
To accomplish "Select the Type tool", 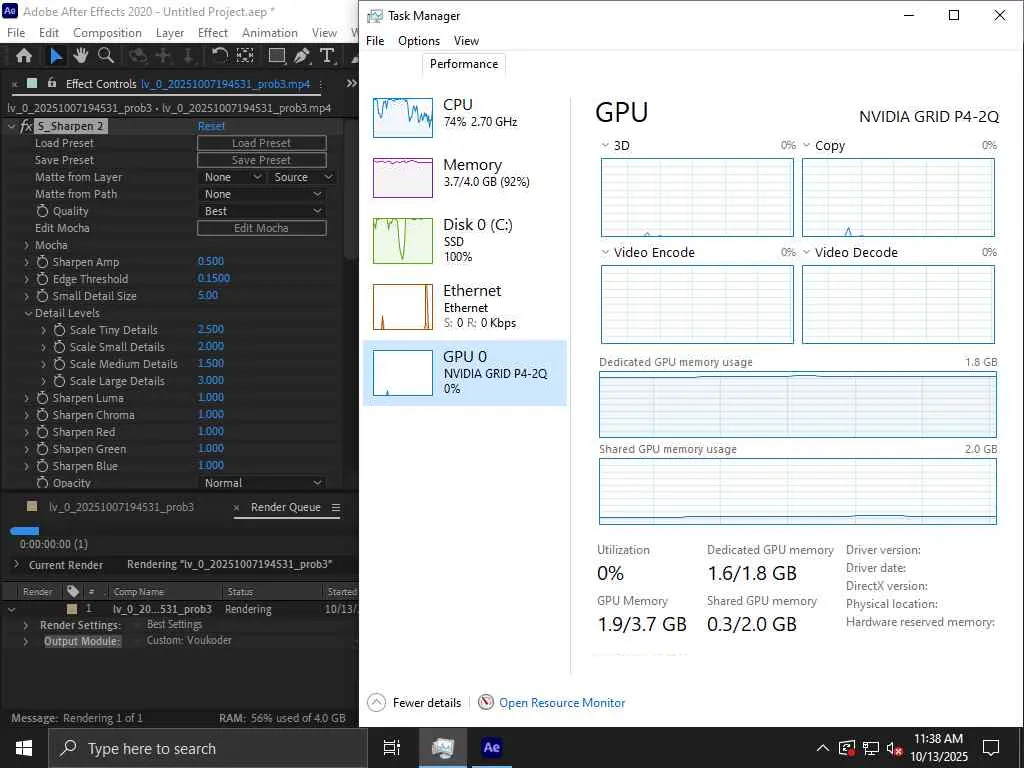I will pyautogui.click(x=327, y=56).
